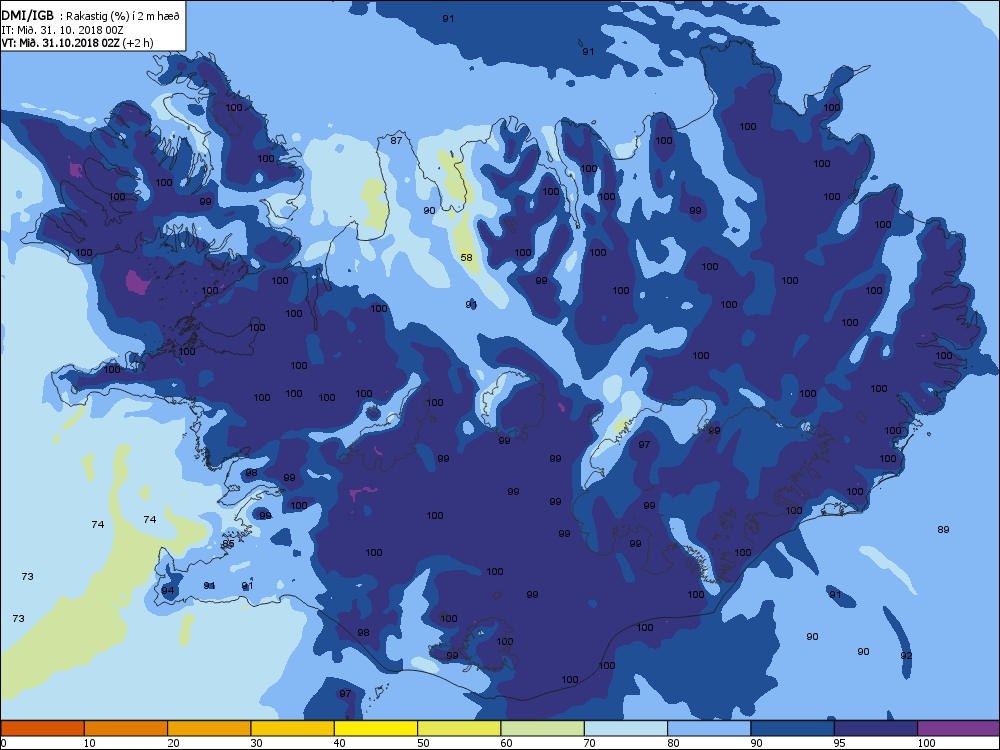Click the 89 value over the eastern sea

pyautogui.click(x=943, y=529)
